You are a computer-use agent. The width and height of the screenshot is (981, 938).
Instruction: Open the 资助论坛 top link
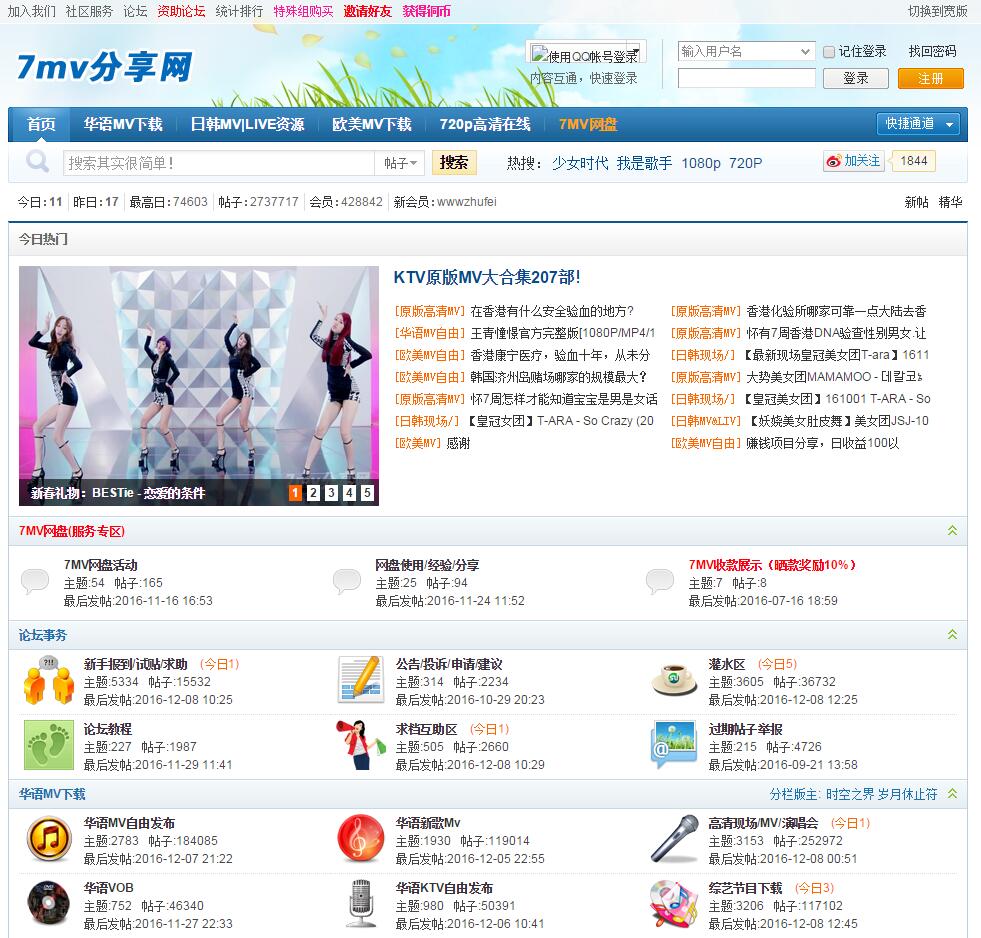tap(181, 11)
